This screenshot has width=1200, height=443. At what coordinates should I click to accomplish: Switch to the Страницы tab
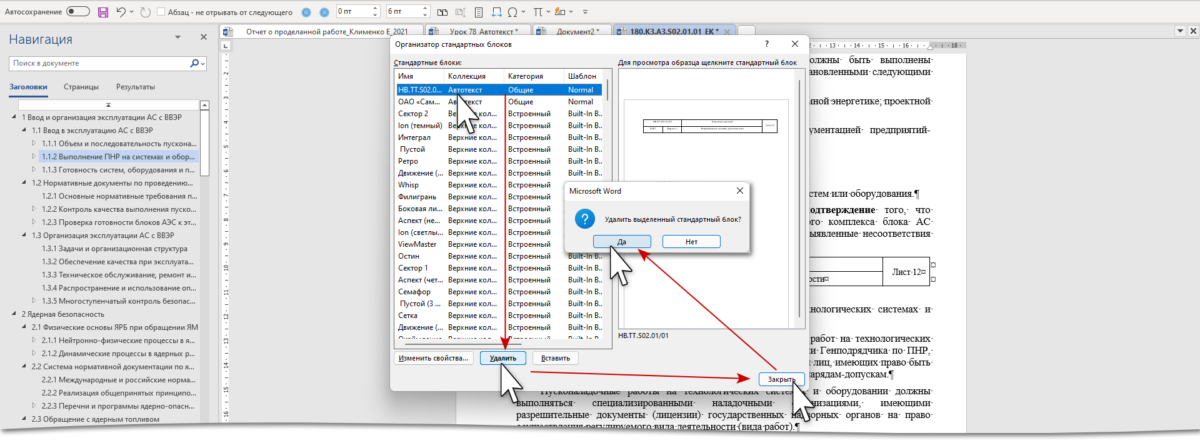(x=81, y=87)
